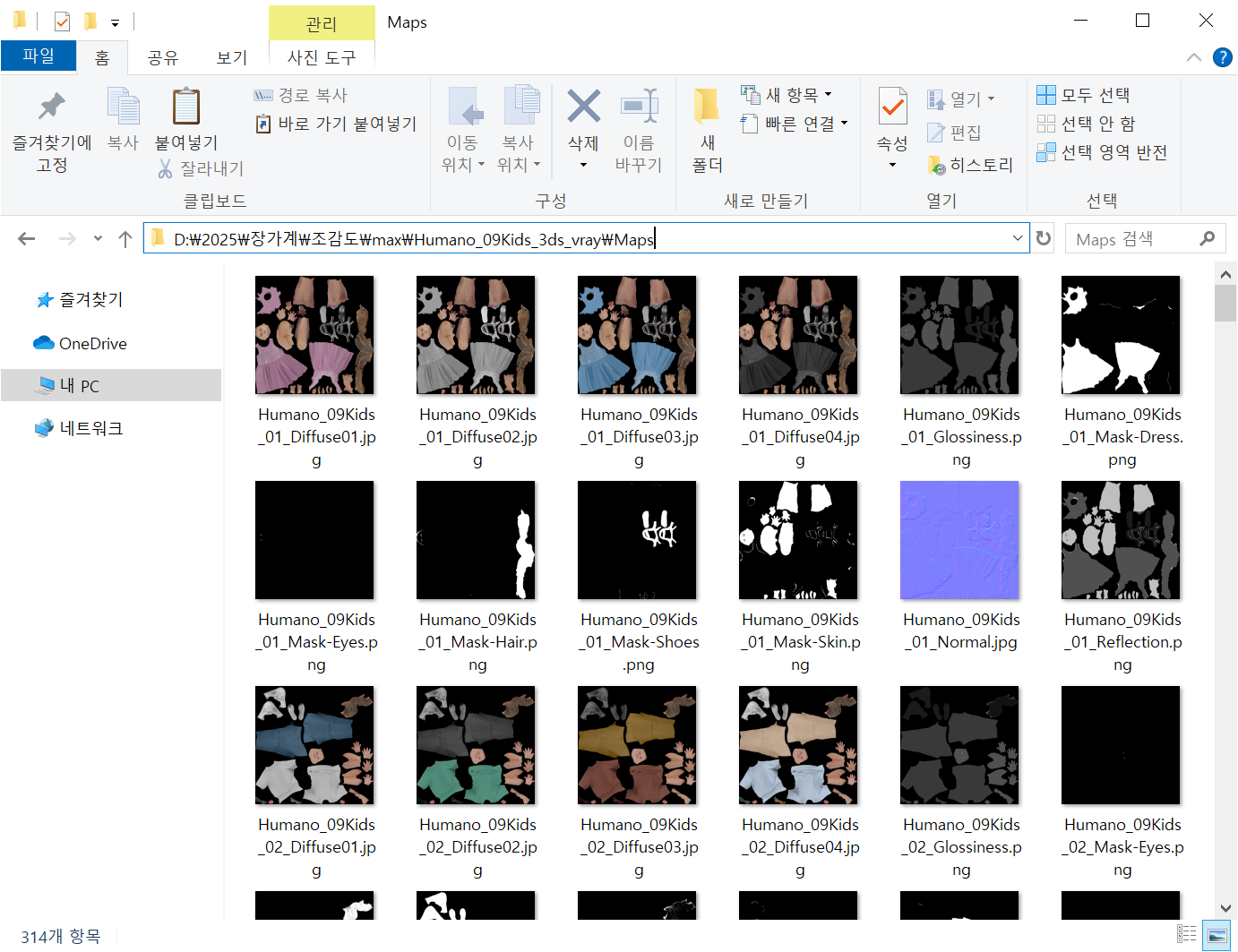Select Humano_09Kids_02_Diffuse02.jpg thumbnail
This screenshot has width=1238, height=952.
pos(476,745)
